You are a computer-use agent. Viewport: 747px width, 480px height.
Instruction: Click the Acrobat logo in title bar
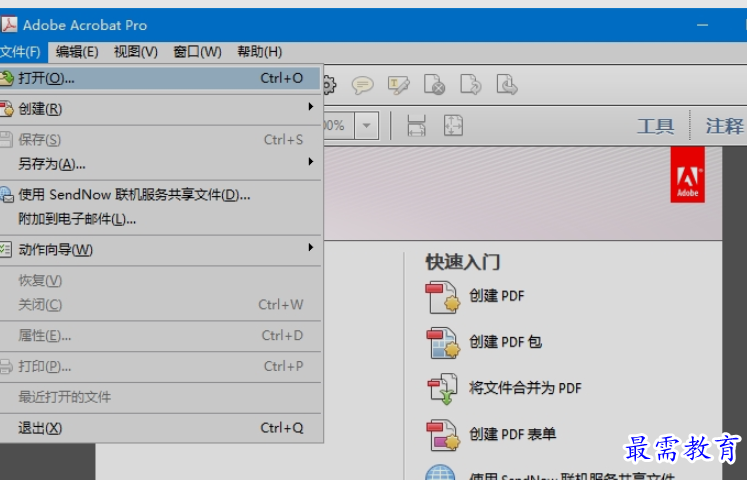click(9, 25)
